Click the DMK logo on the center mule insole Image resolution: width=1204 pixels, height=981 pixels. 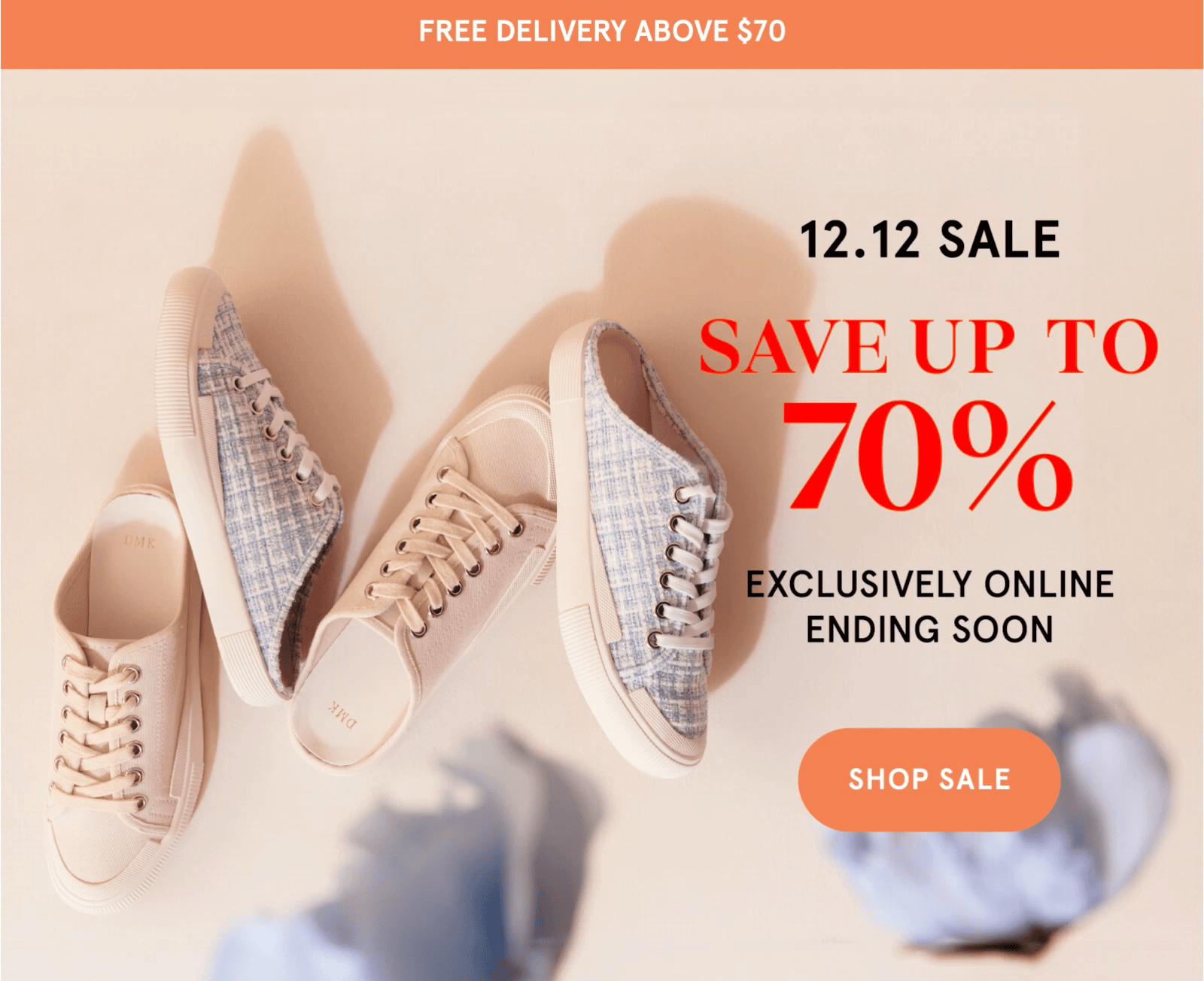coord(343,715)
